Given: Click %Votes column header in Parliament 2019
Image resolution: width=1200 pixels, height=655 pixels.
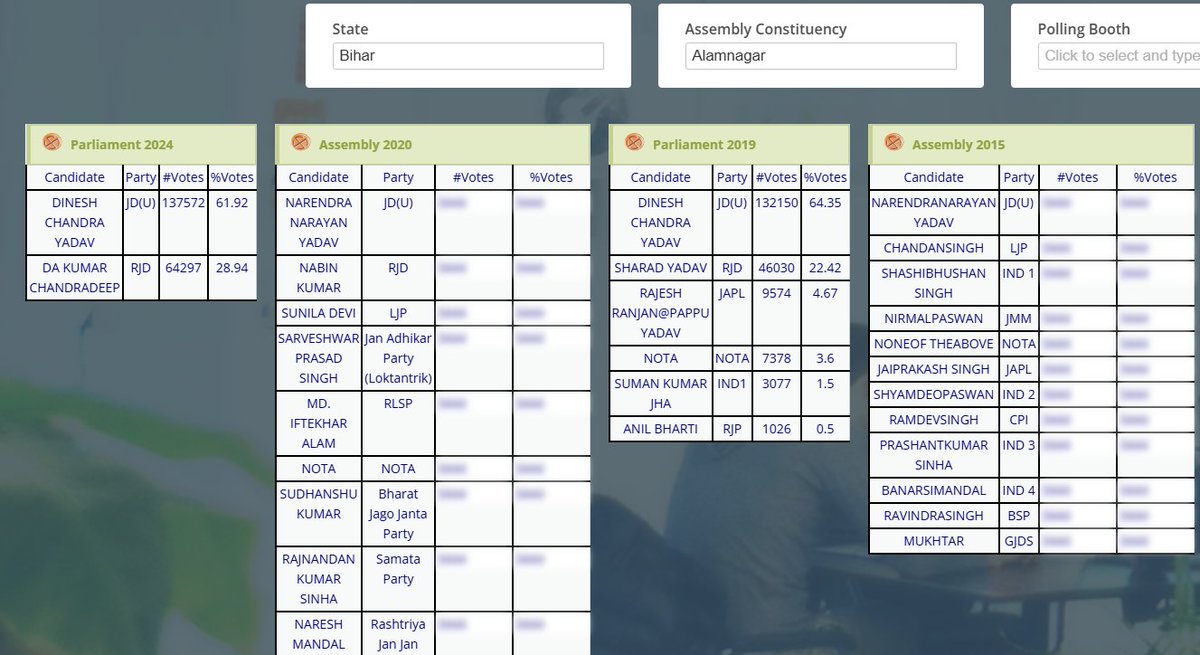Looking at the screenshot, I should (825, 177).
